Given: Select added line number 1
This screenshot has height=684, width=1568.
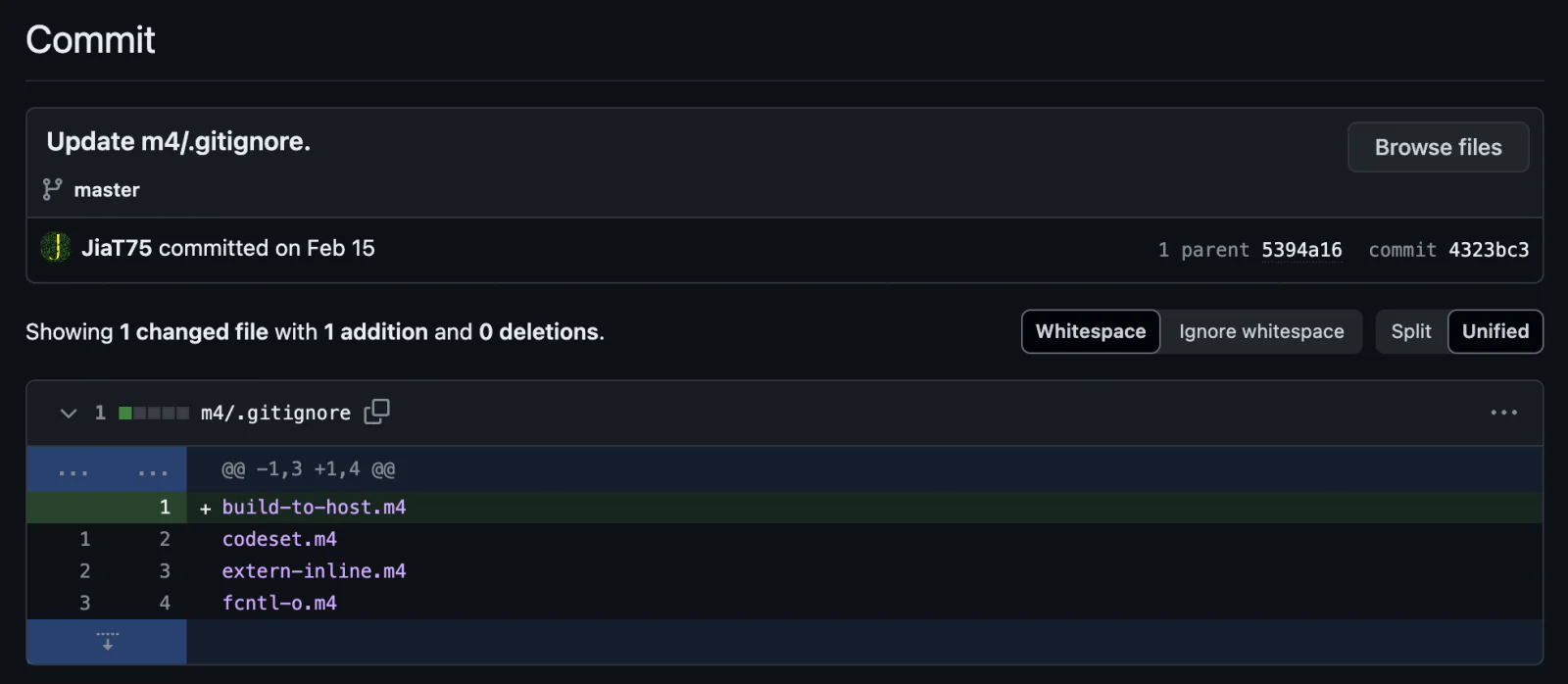Looking at the screenshot, I should pyautogui.click(x=165, y=507).
